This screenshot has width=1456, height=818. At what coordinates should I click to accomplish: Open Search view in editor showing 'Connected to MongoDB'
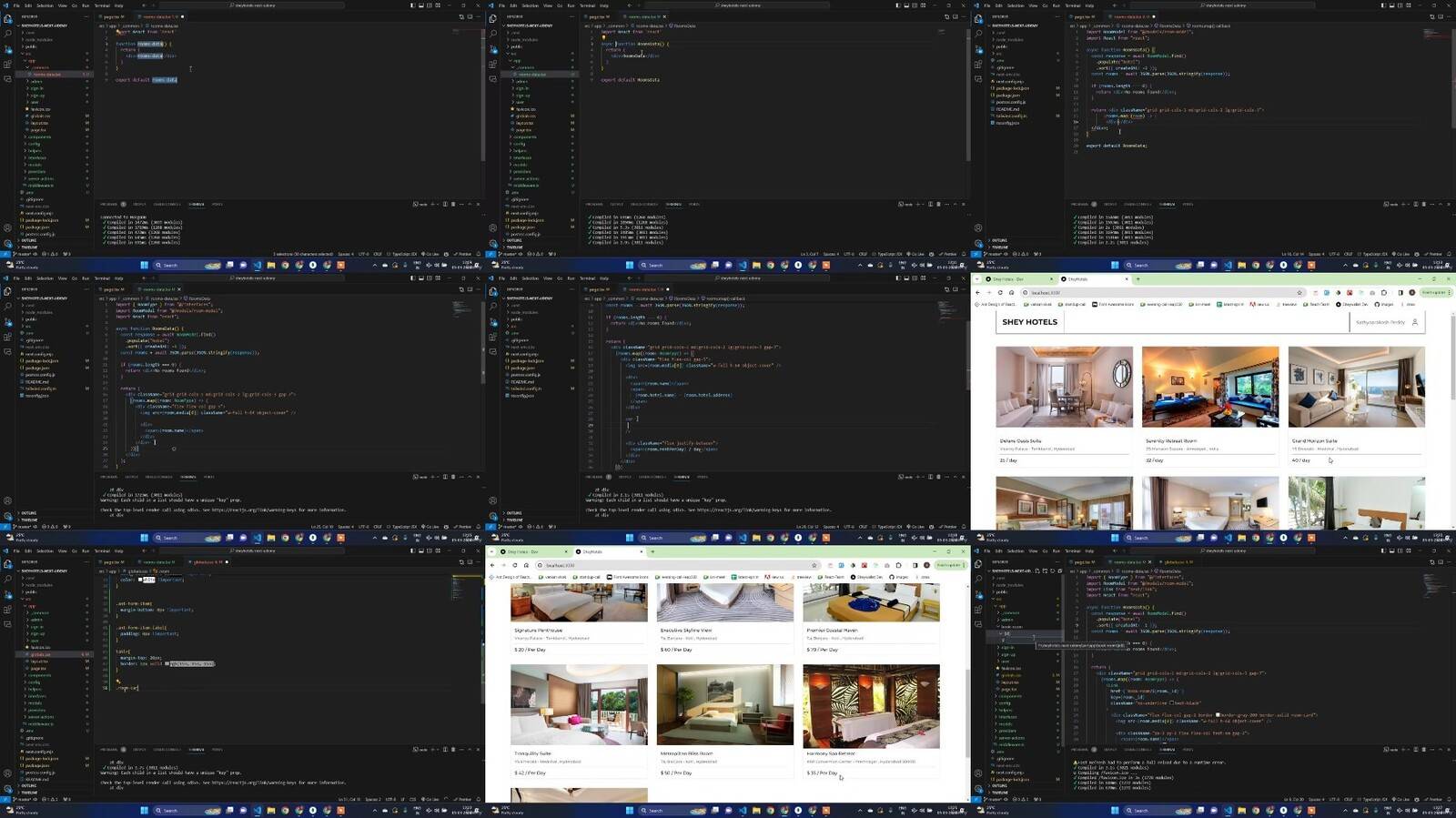tap(7, 34)
